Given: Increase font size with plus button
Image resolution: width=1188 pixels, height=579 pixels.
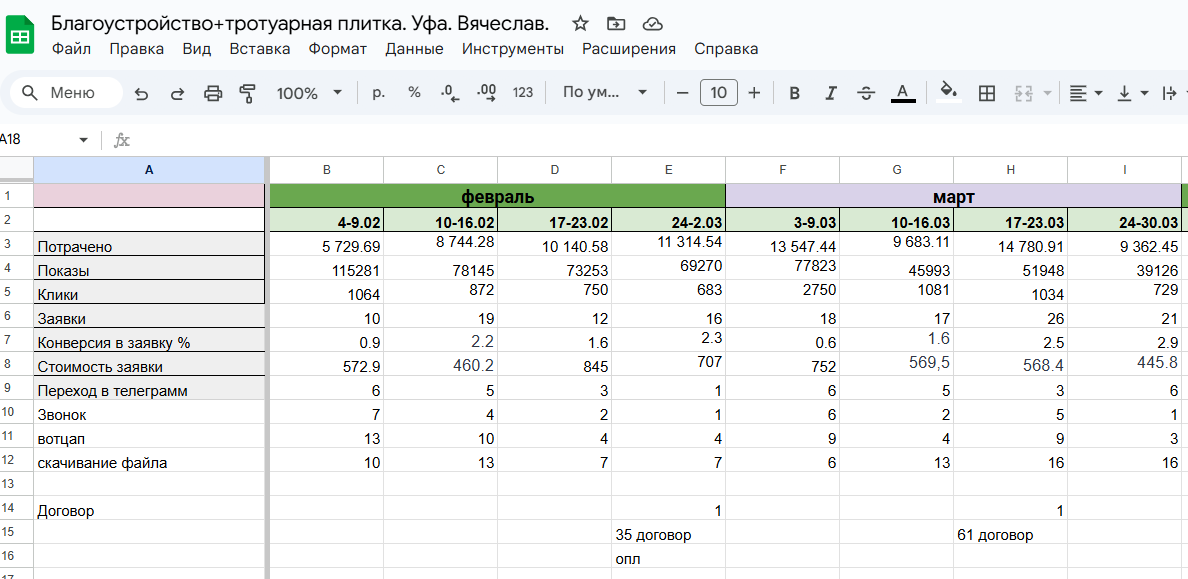Looking at the screenshot, I should click(x=754, y=93).
